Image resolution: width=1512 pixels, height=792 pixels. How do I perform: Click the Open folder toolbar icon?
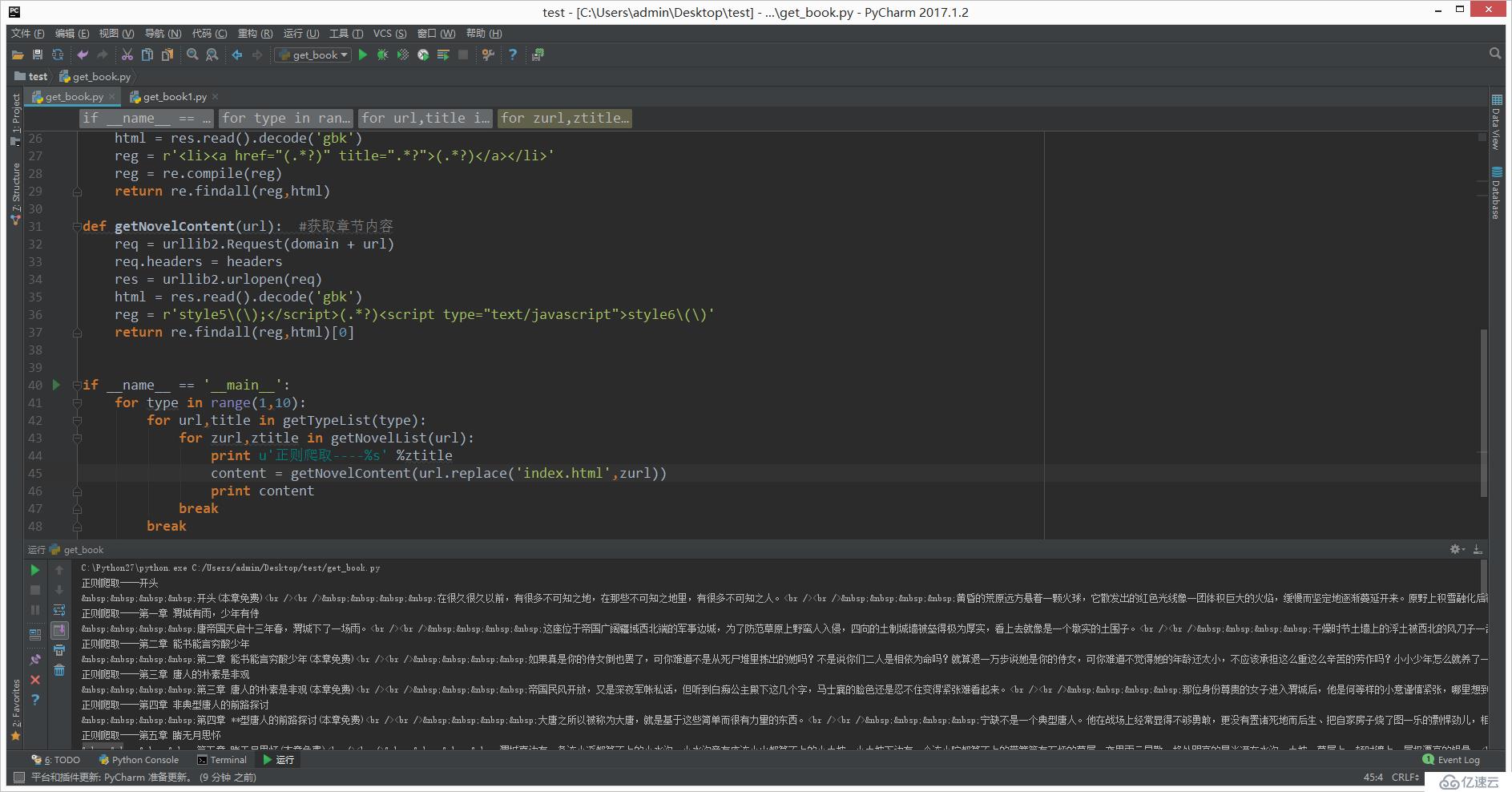tap(18, 55)
